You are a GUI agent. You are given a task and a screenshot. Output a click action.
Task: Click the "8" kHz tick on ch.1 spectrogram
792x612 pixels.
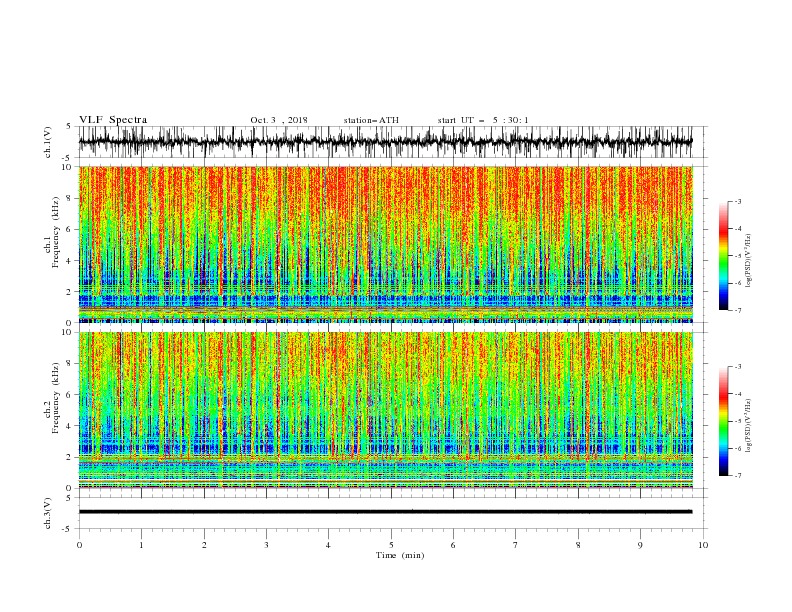click(69, 198)
